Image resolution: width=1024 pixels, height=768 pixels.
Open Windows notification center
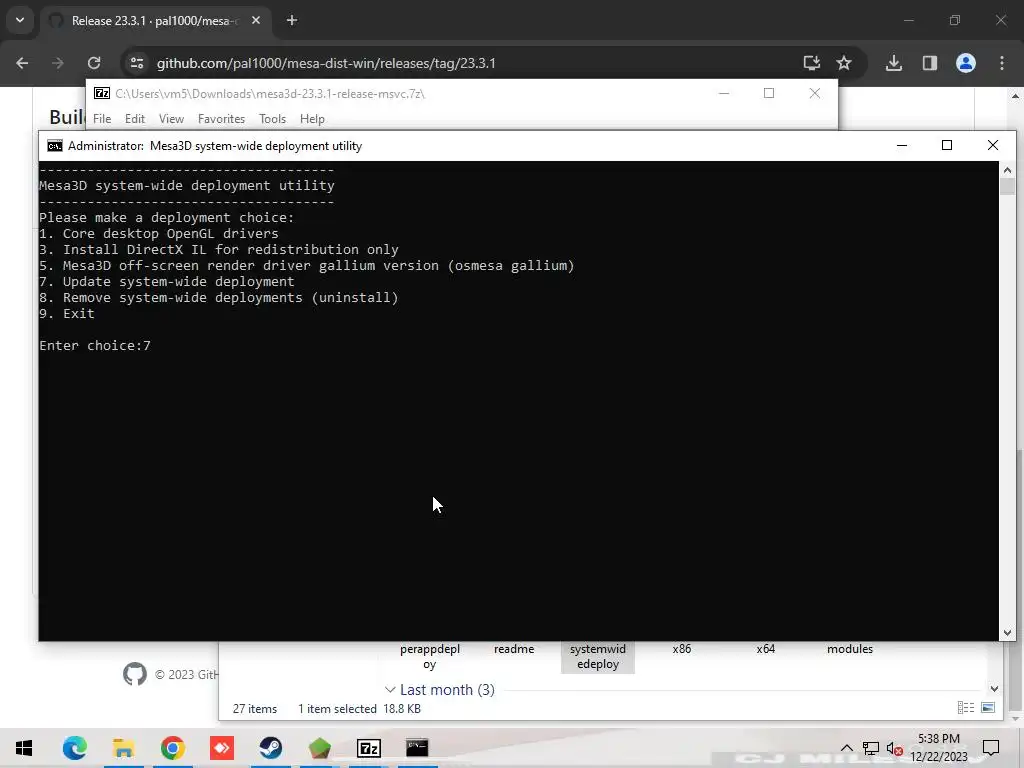991,748
